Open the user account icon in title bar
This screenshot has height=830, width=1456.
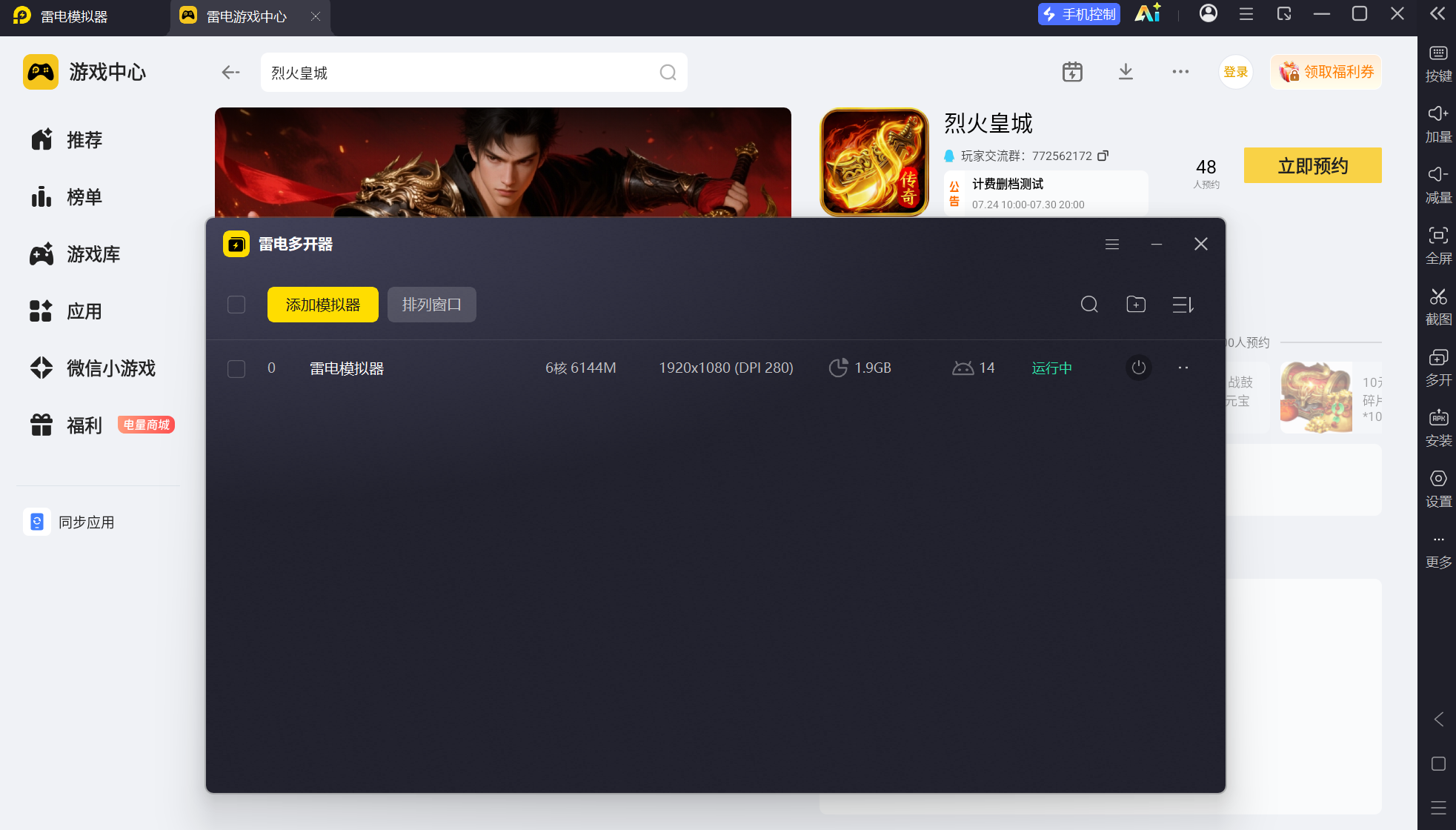click(1209, 13)
